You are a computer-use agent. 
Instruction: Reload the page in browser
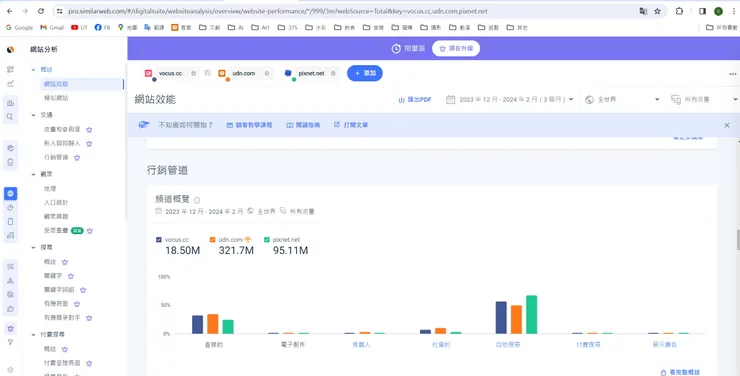click(41, 11)
